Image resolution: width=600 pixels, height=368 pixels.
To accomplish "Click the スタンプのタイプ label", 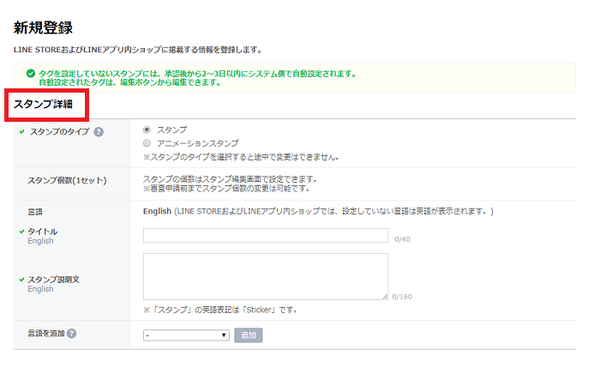I will pos(60,132).
